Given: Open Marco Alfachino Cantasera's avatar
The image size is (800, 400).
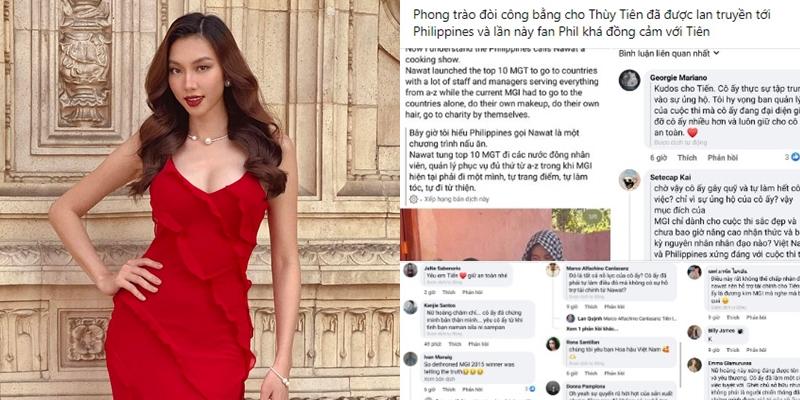Looking at the screenshot, I should 553,270.
